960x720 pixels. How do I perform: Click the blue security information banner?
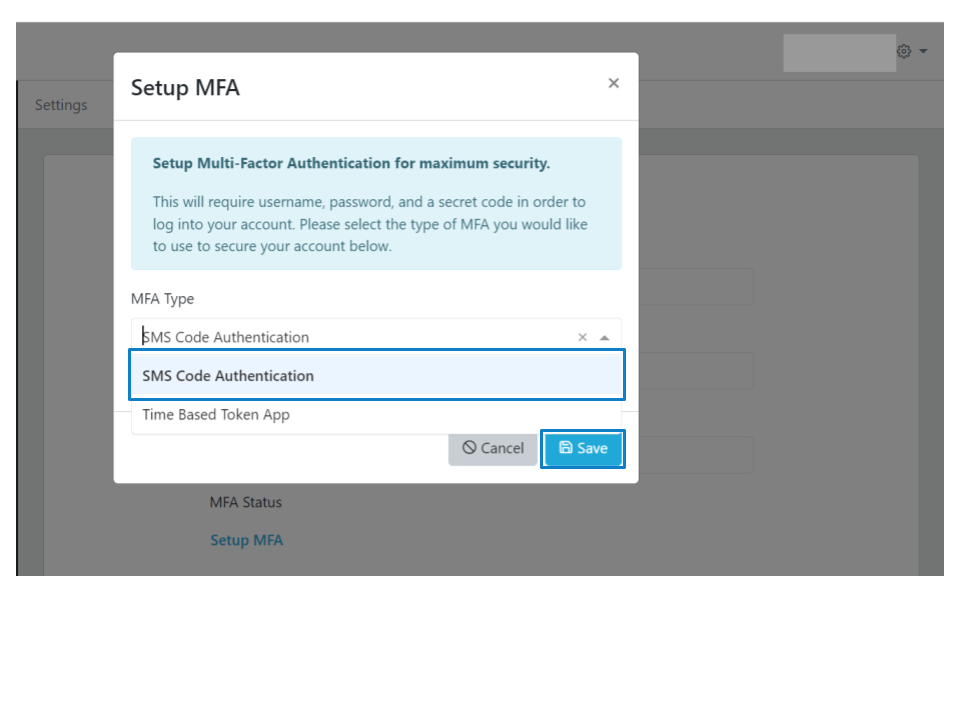[x=376, y=203]
